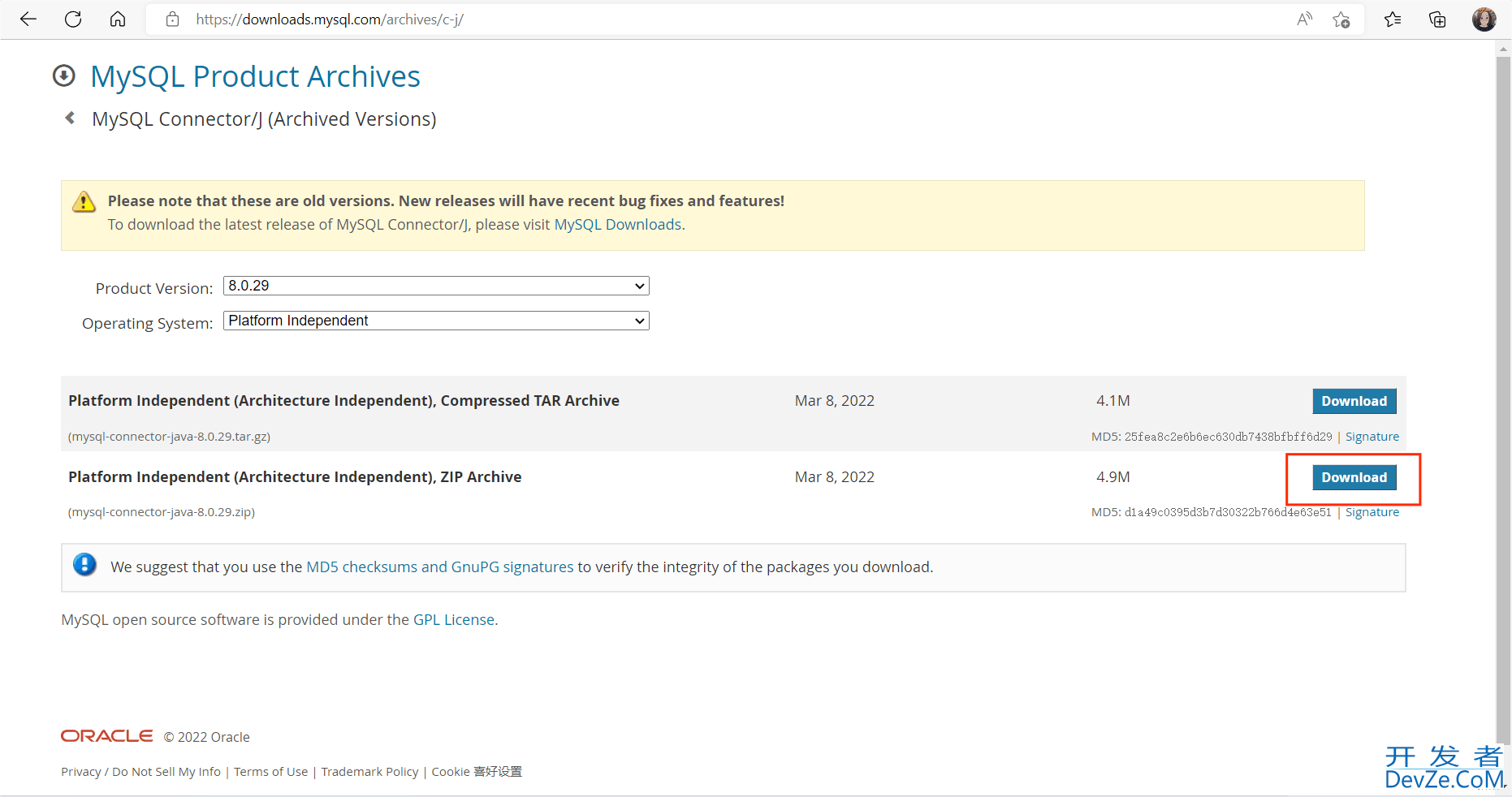
Task: Open Read Aloud icon in address bar
Action: 1304,19
